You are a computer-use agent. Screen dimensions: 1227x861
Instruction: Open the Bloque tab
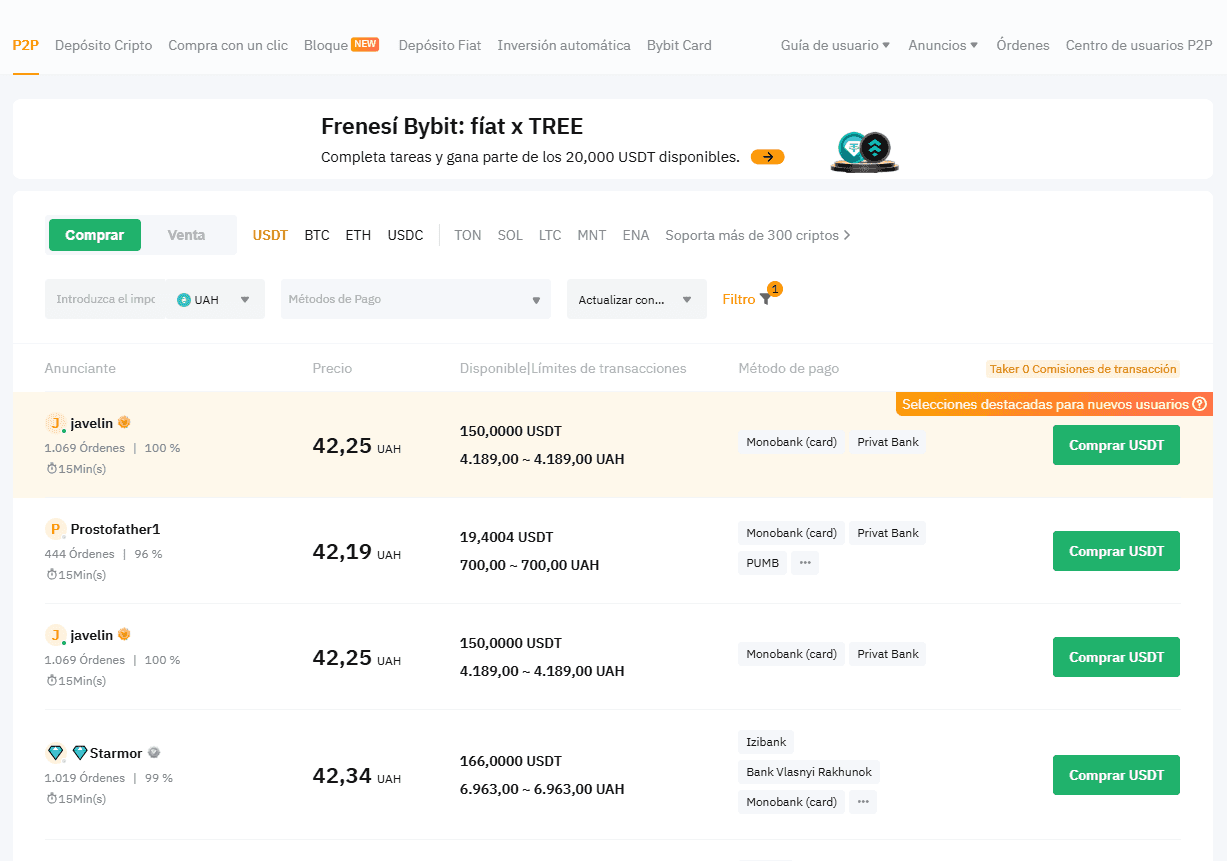(326, 45)
